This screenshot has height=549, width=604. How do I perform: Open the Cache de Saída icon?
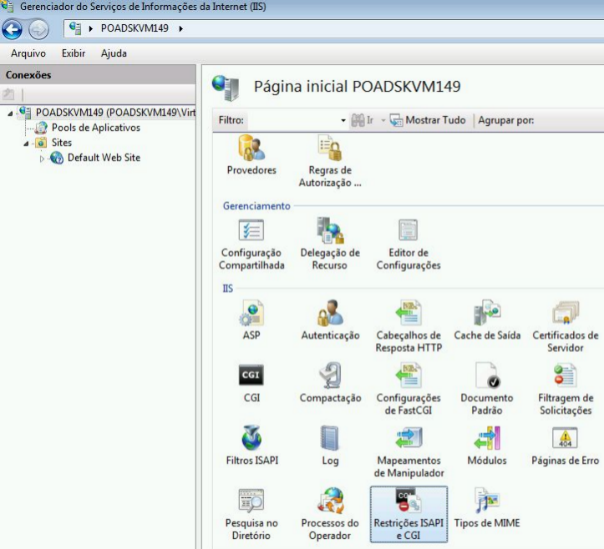[487, 313]
